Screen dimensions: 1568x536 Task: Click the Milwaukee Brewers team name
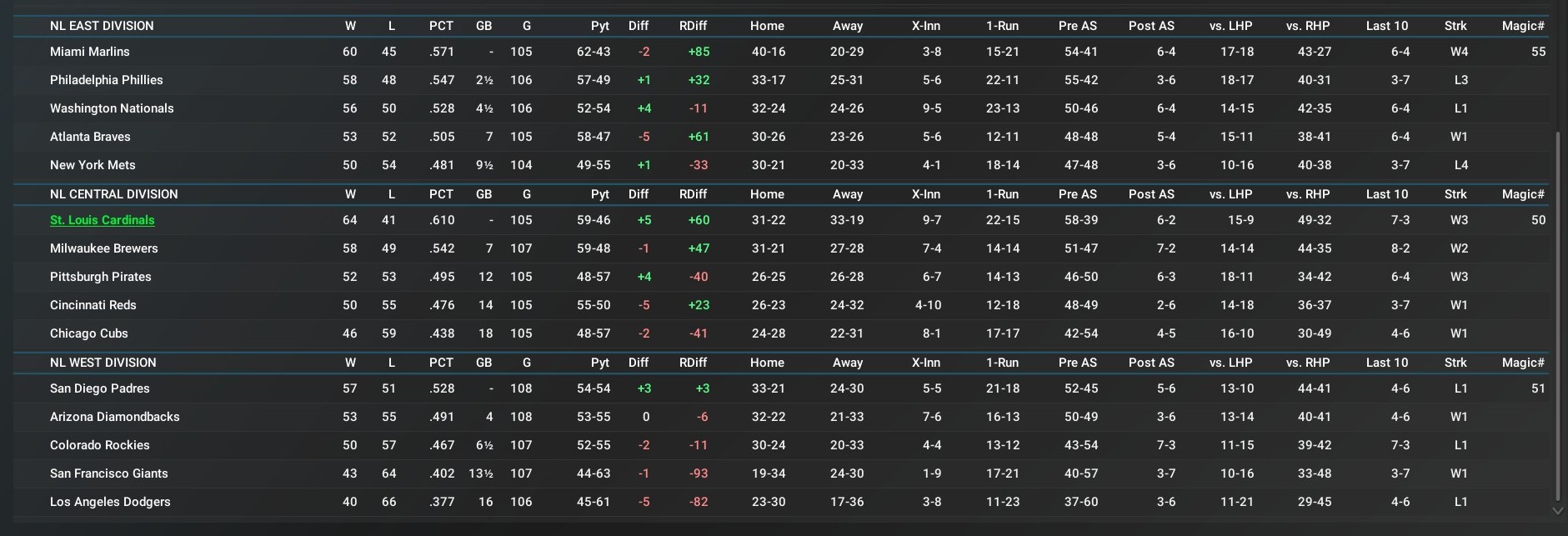coord(104,248)
